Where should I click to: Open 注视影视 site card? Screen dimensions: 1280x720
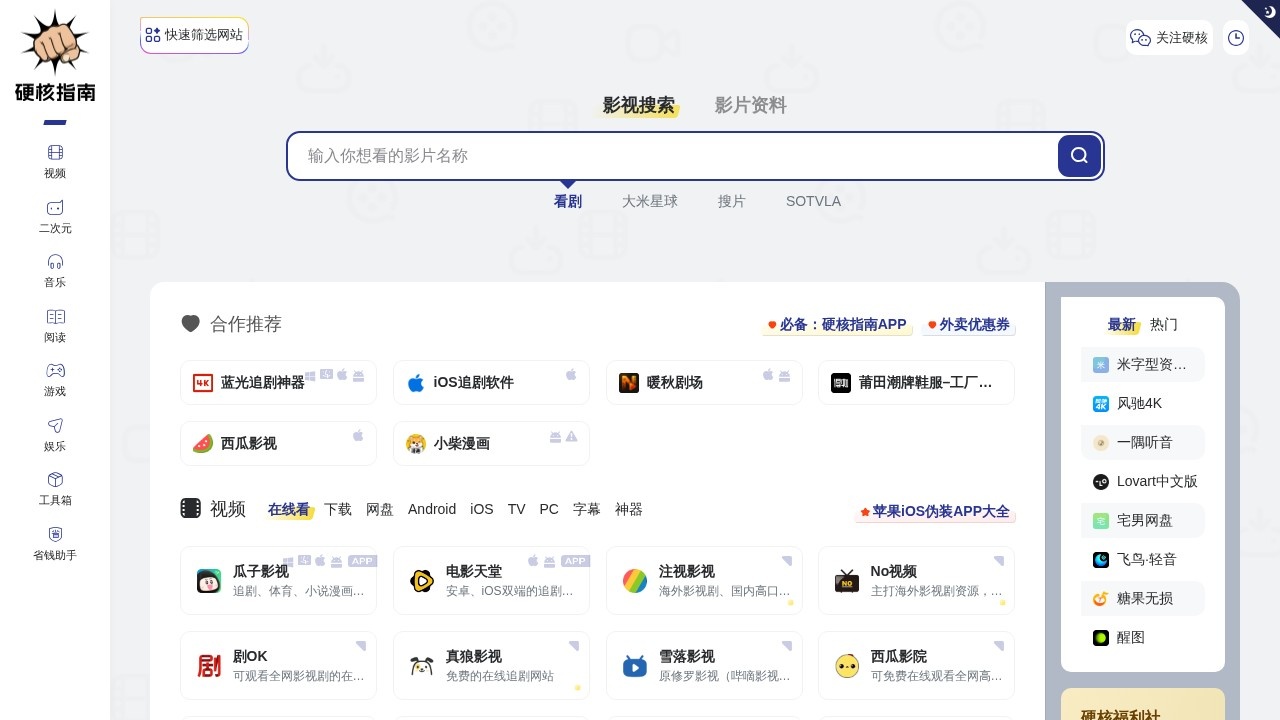704,580
